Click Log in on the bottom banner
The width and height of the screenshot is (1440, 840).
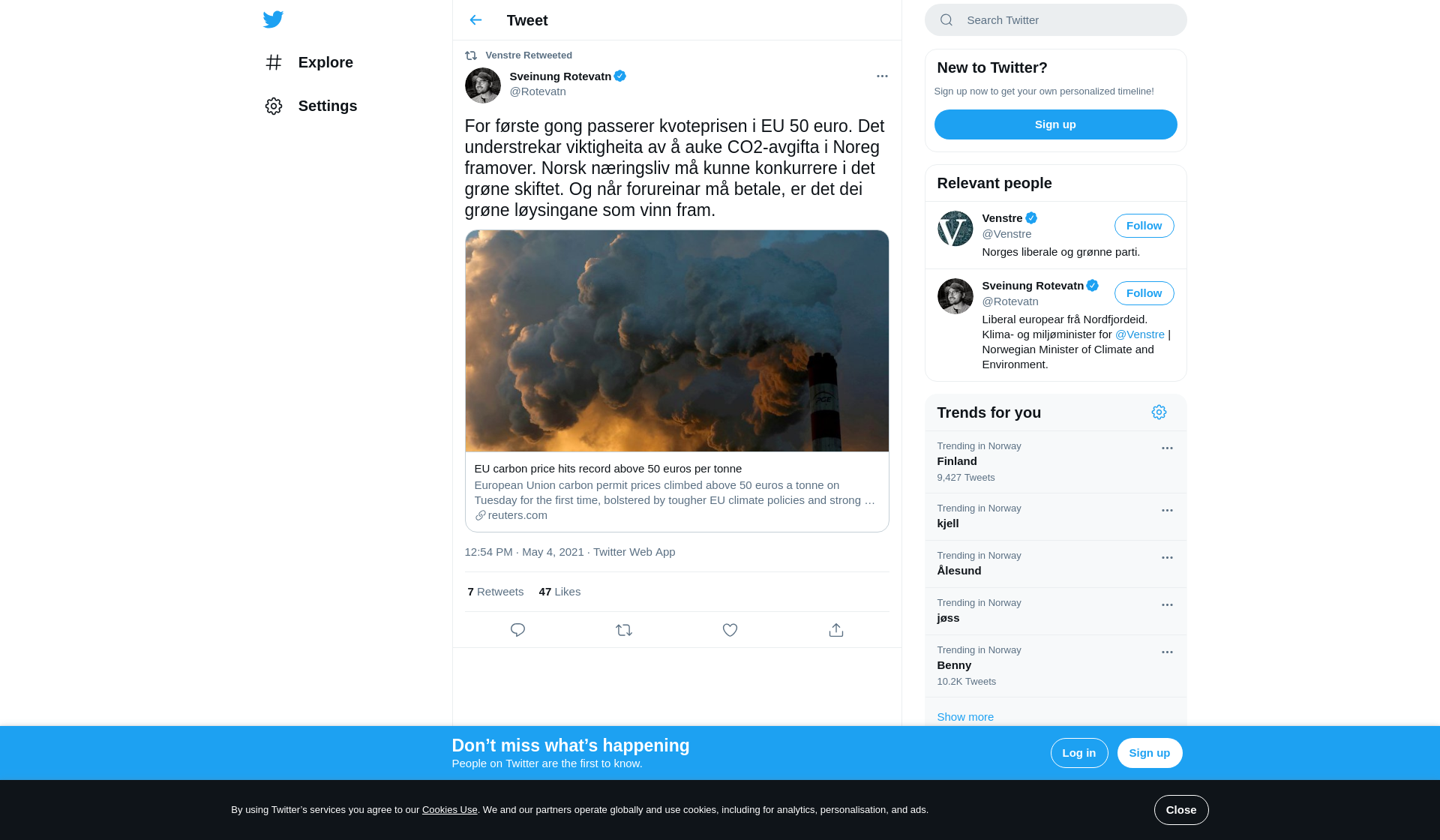click(1079, 753)
